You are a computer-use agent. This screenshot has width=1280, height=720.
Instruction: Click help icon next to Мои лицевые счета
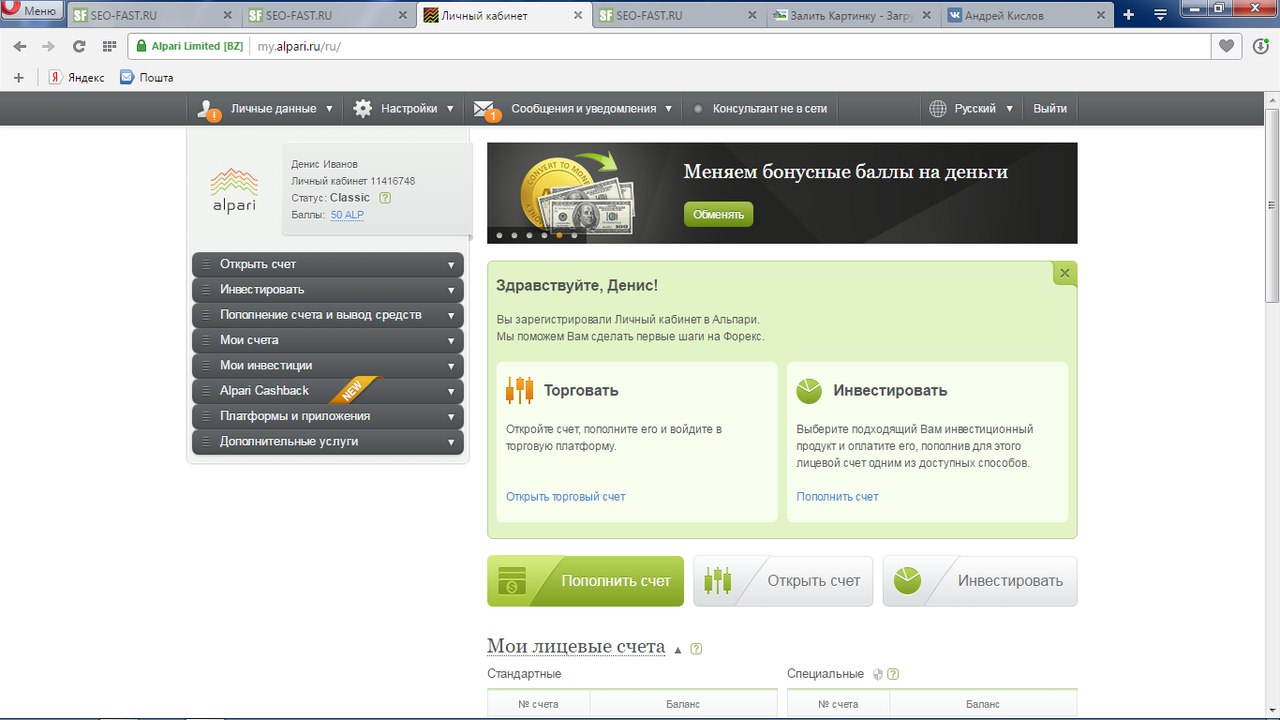coord(696,649)
